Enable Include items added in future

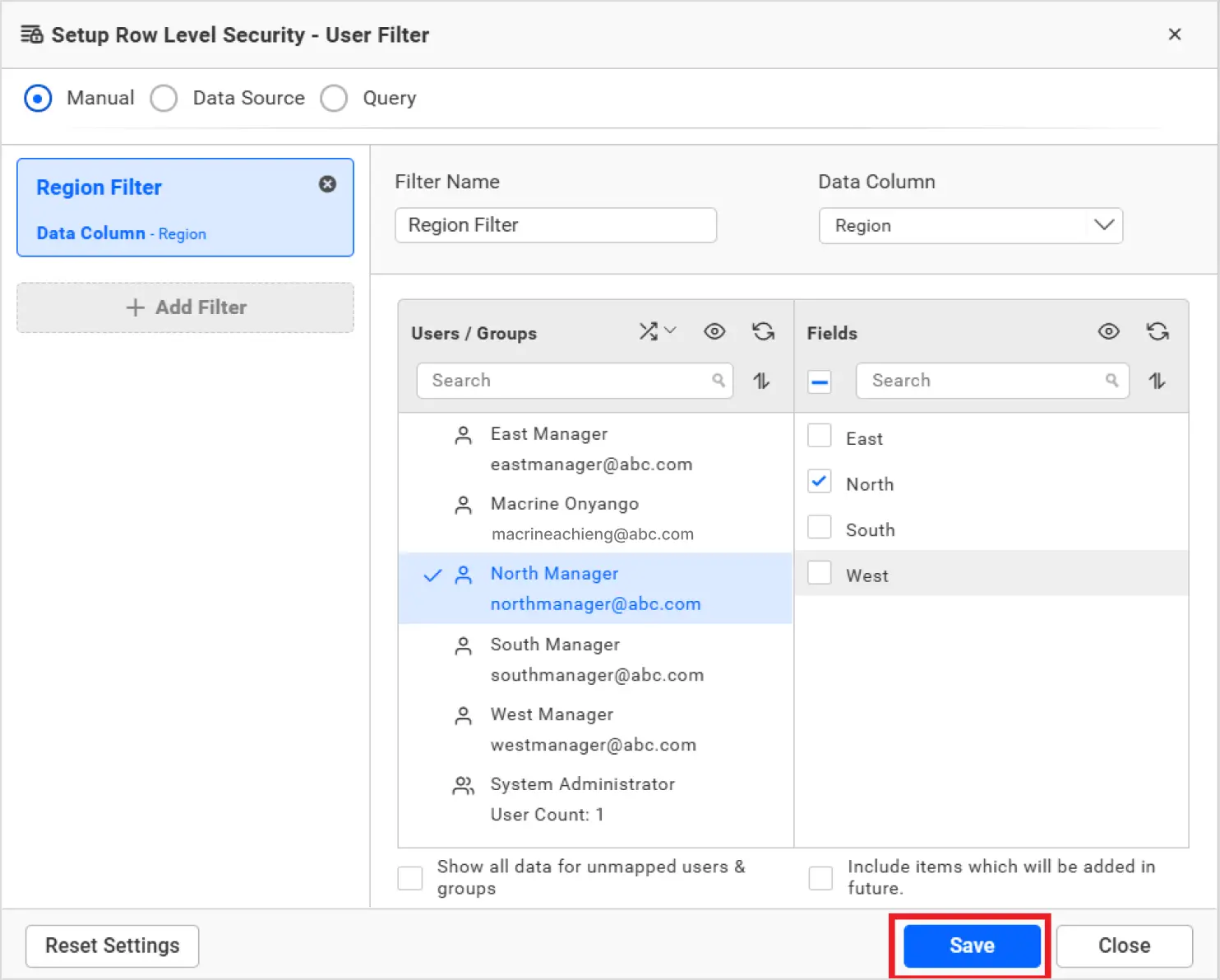pos(820,877)
